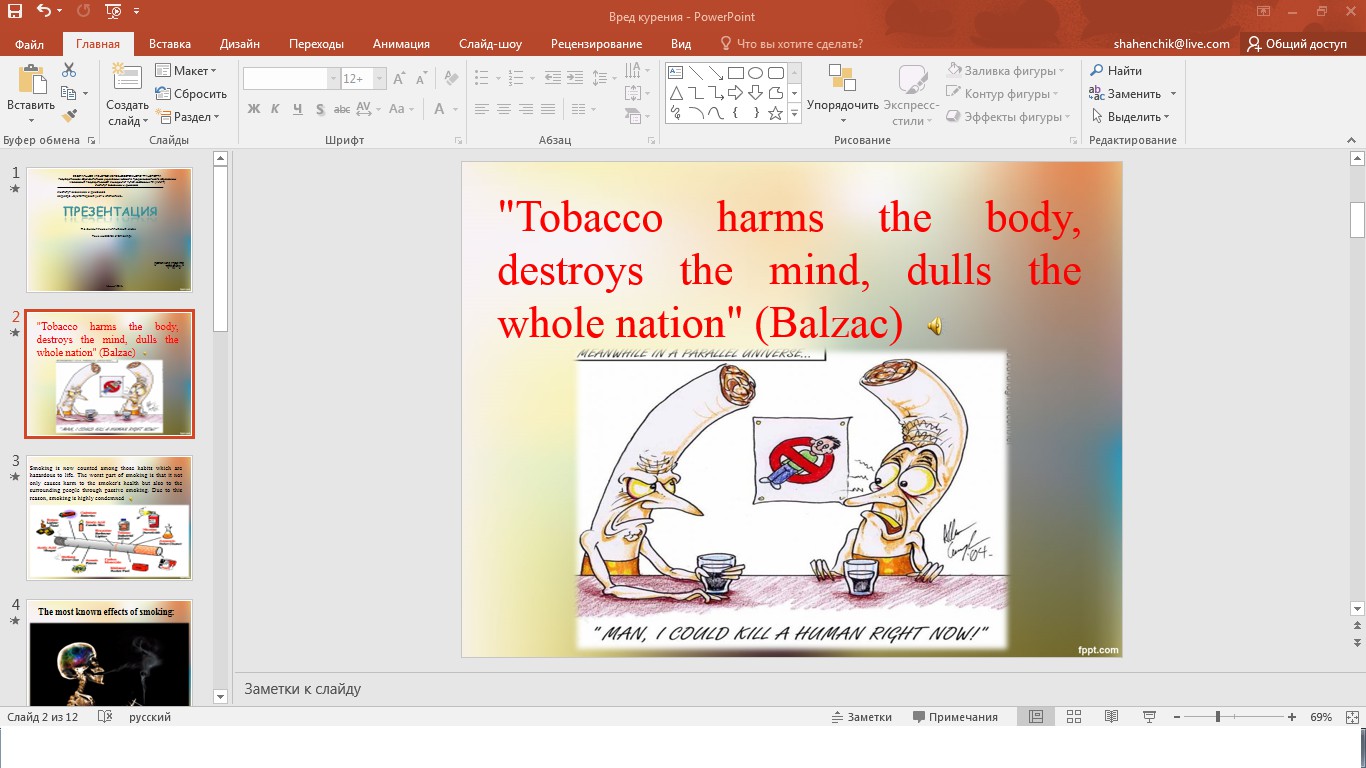This screenshot has width=1366, height=768.
Task: Switch to the Переходы tab
Action: pos(316,44)
